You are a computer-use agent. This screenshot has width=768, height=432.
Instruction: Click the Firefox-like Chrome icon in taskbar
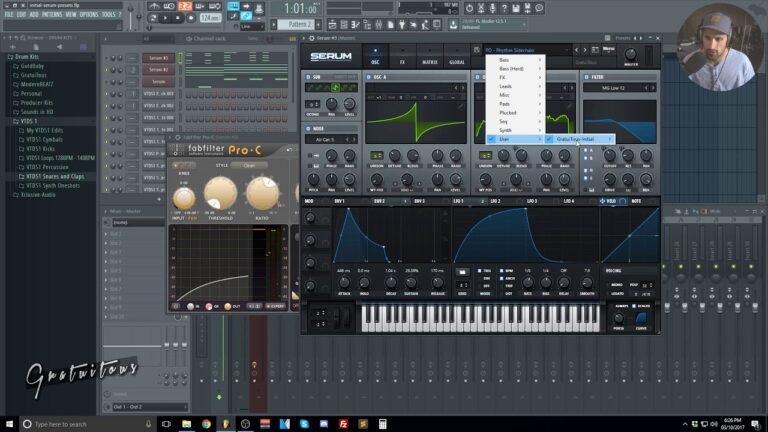pos(206,424)
